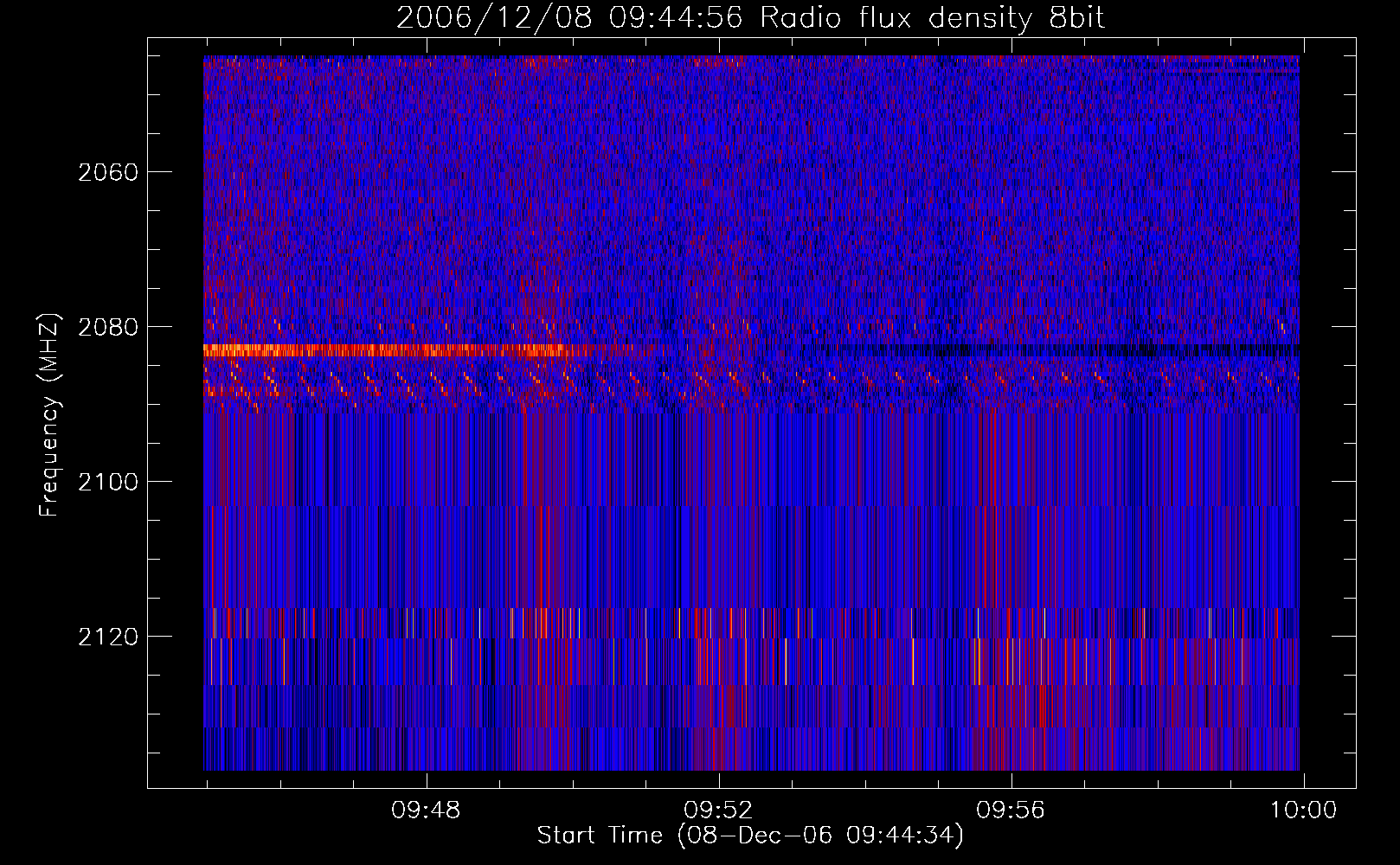1400x865 pixels.
Task: Click the 09:56 time tick label
Action: click(x=1011, y=811)
